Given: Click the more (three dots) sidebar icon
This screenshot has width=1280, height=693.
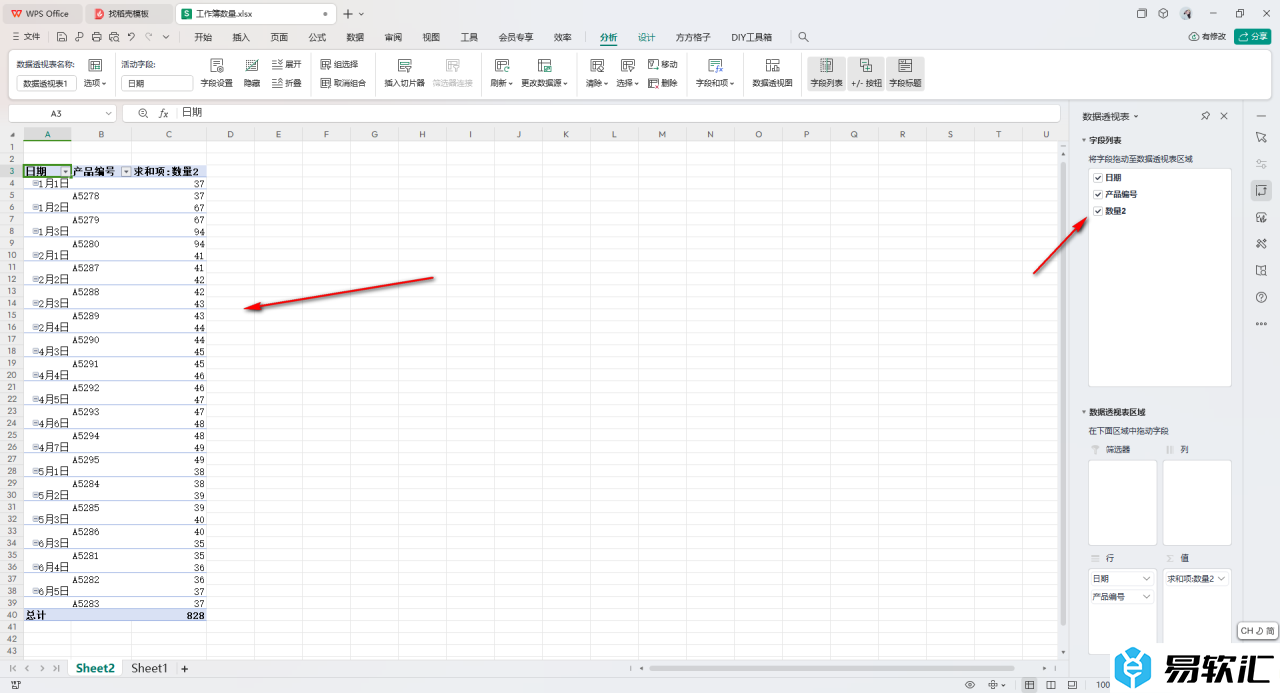Looking at the screenshot, I should (x=1261, y=323).
